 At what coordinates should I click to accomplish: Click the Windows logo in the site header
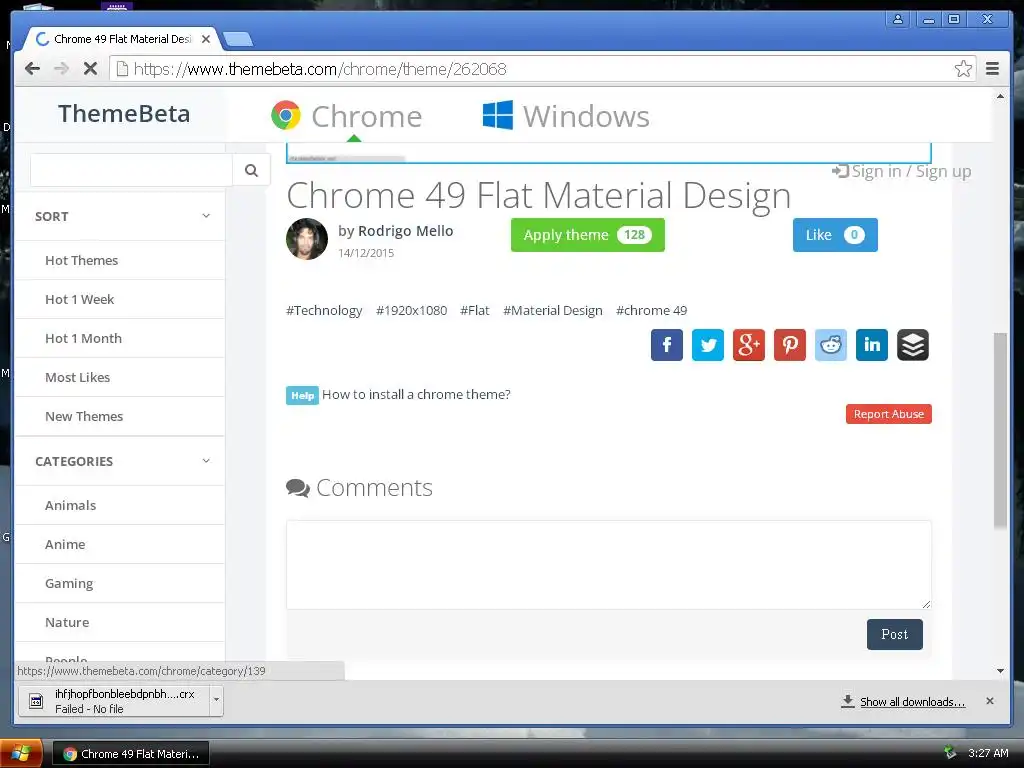point(498,116)
